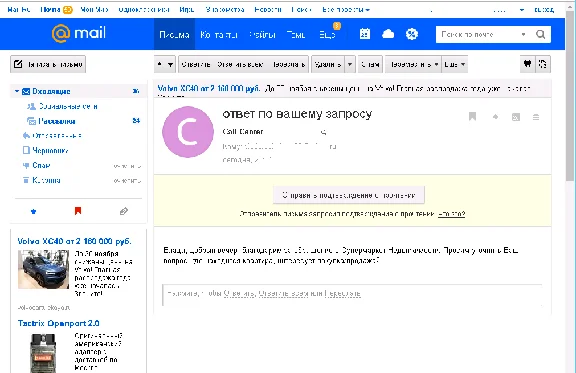Open the Корзина folder
The height and width of the screenshot is (373, 576).
point(46,180)
